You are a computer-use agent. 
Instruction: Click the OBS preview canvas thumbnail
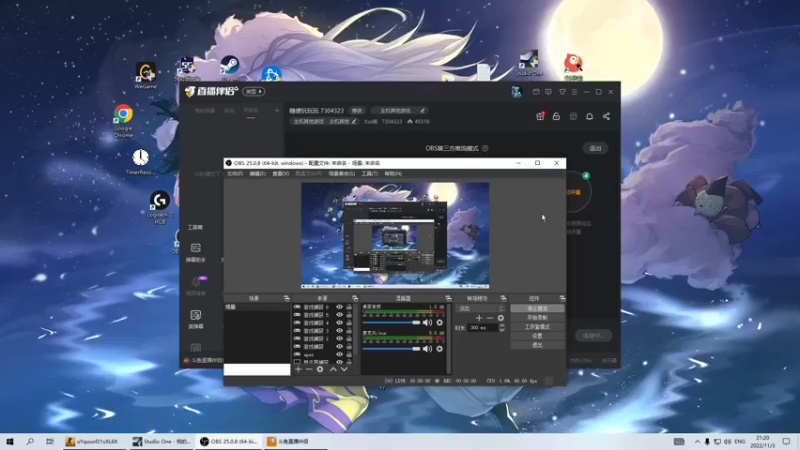395,235
